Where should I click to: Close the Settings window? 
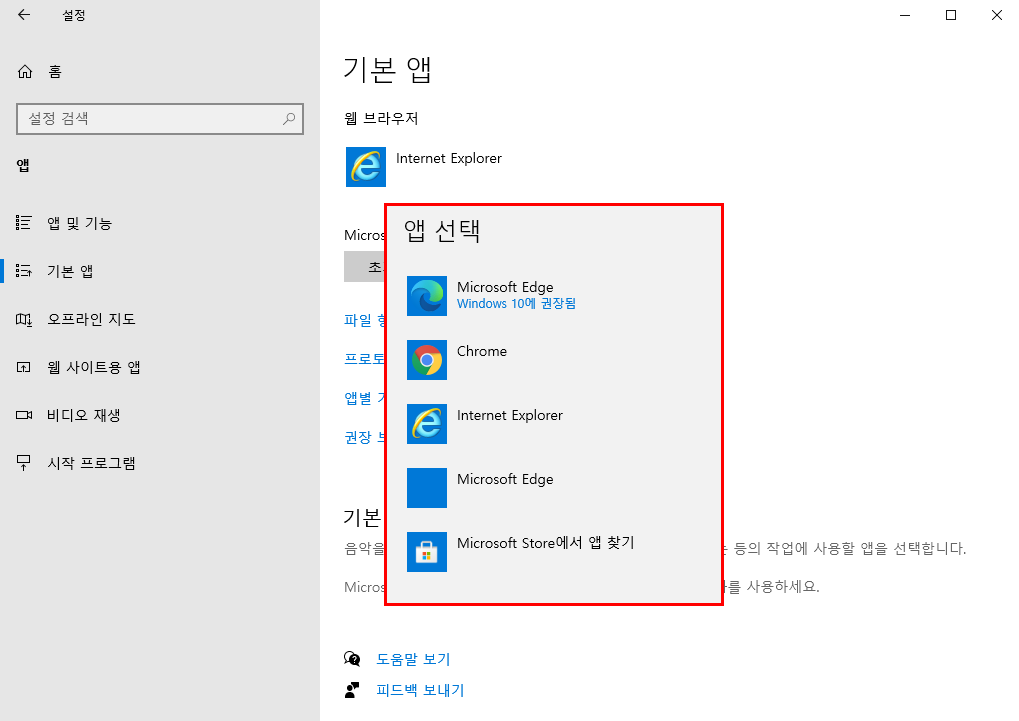[x=997, y=15]
